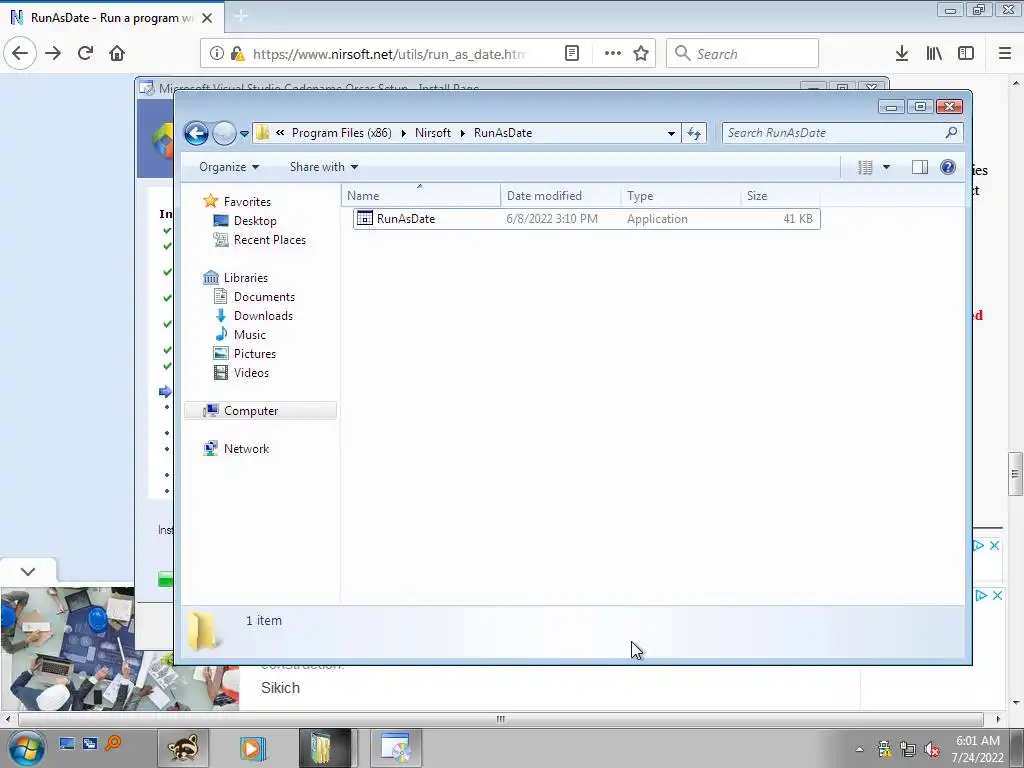Switch to Explorer taskbar button
This screenshot has height=768, width=1024.
point(324,748)
